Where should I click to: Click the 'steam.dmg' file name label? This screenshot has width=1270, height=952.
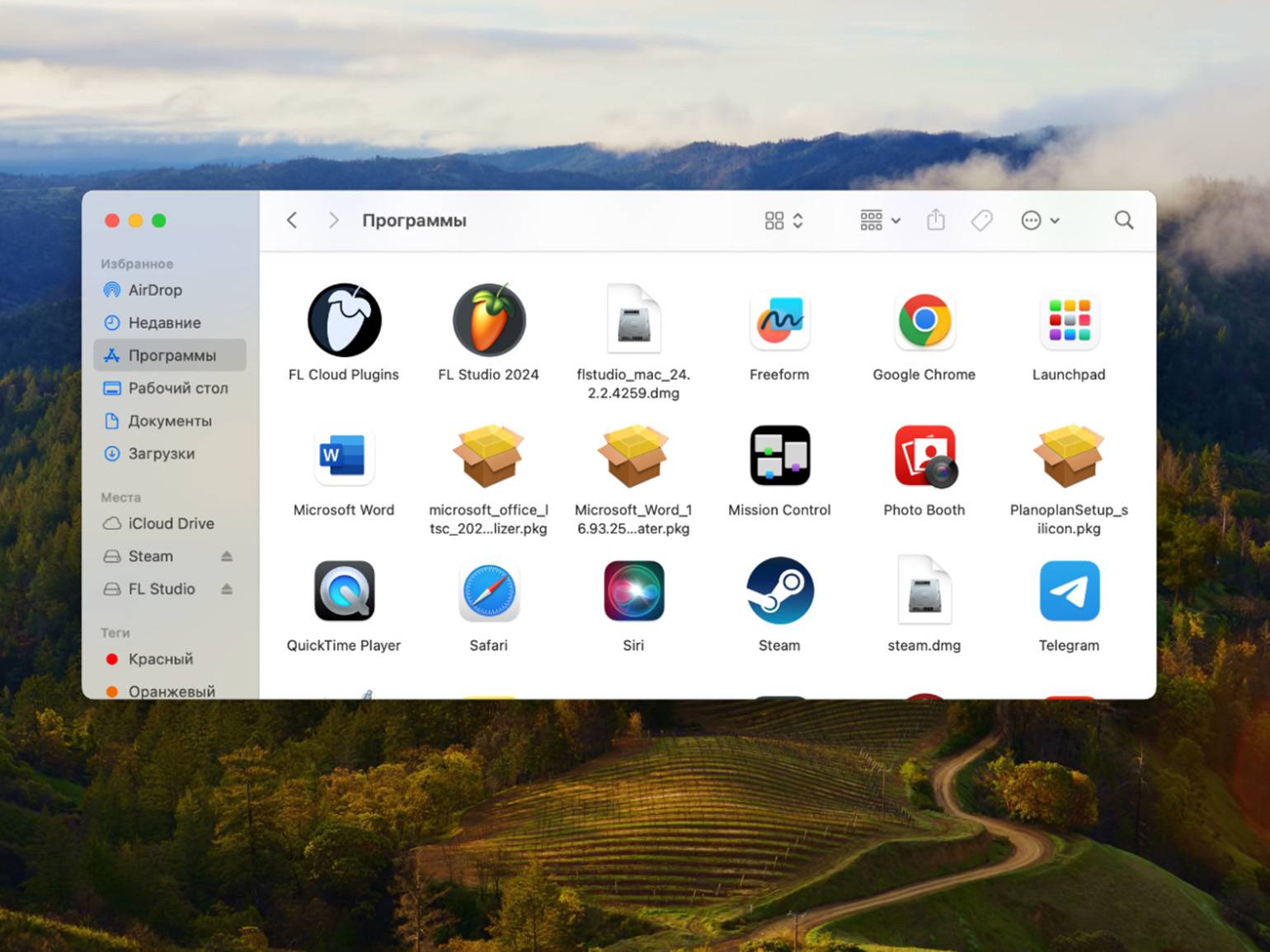click(x=924, y=645)
